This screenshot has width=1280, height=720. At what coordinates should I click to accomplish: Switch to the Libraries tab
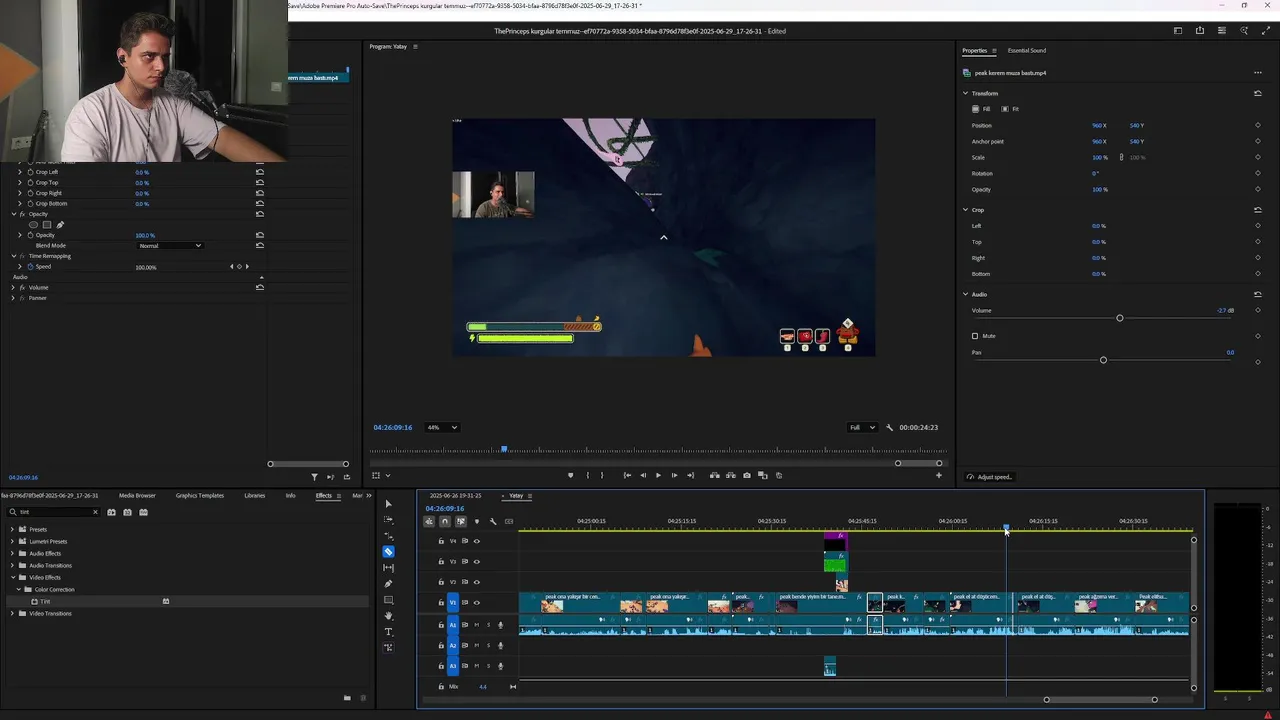255,495
